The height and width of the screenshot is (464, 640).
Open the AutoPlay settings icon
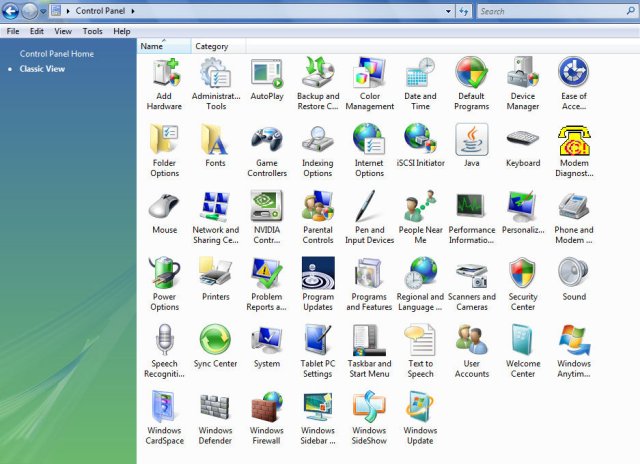coord(267,80)
